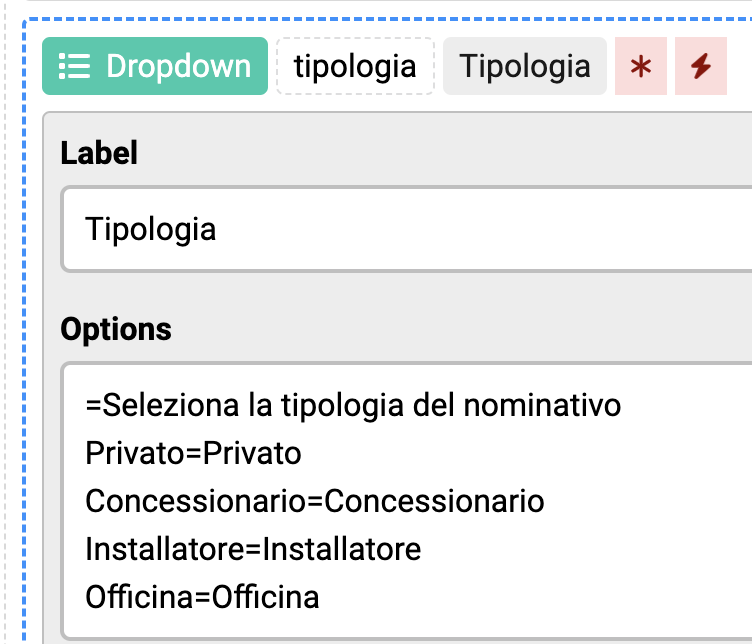Click the word 'Dropdown' in the green badge

(179, 66)
